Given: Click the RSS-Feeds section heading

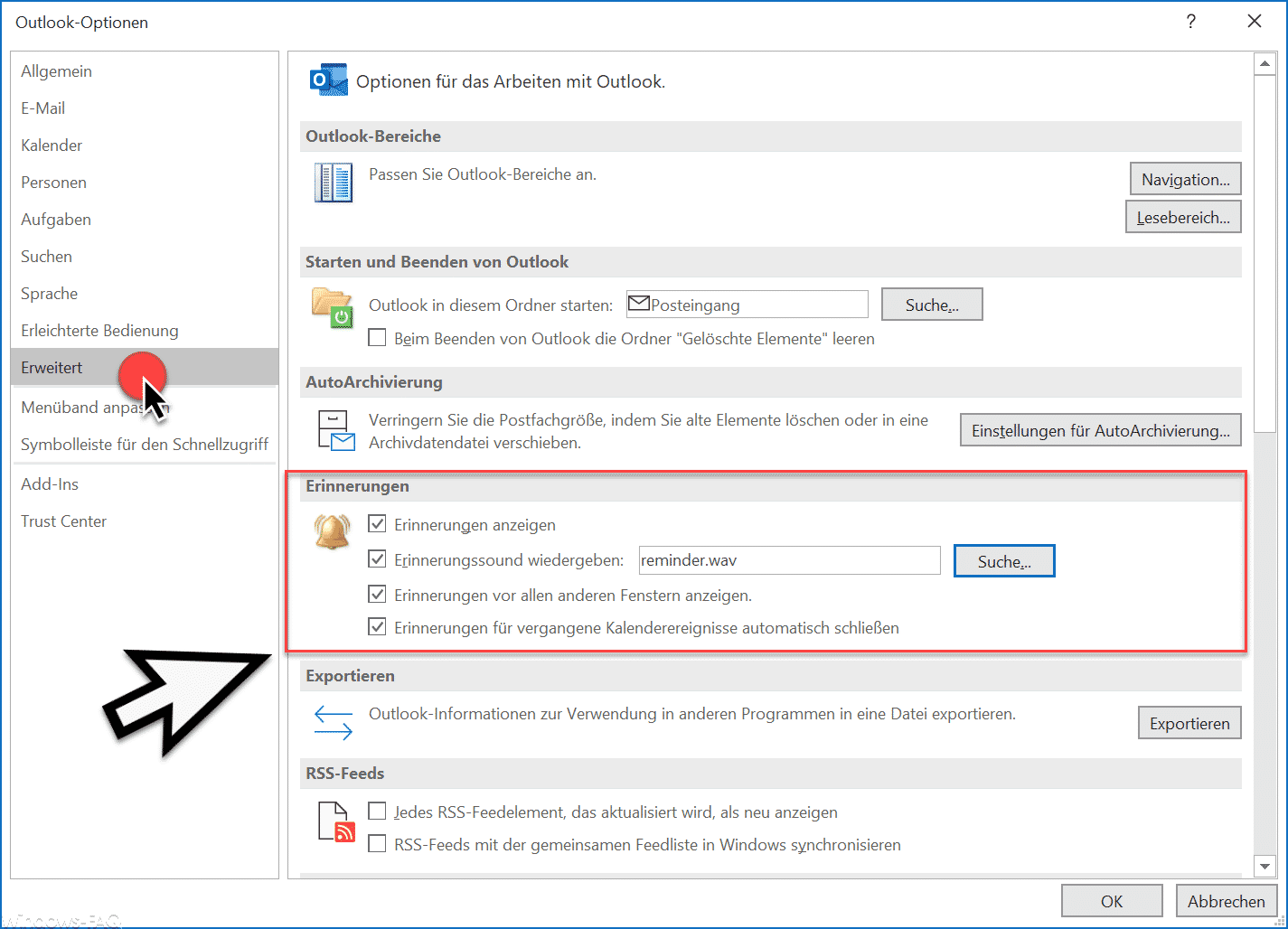Looking at the screenshot, I should [345, 774].
